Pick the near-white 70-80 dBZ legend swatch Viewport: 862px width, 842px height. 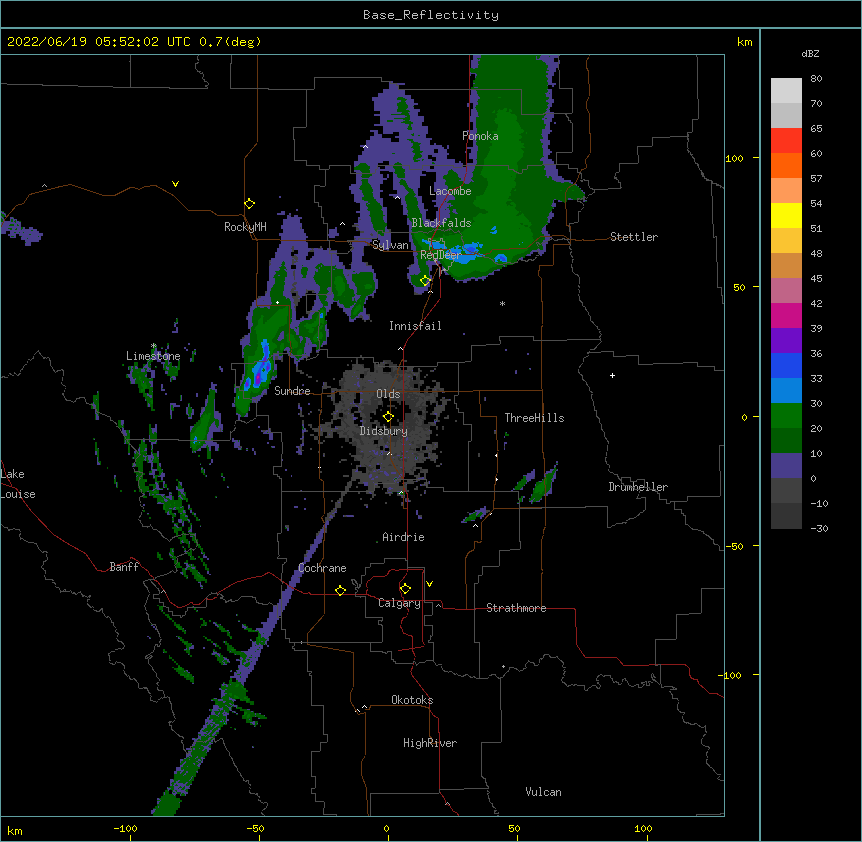[786, 91]
